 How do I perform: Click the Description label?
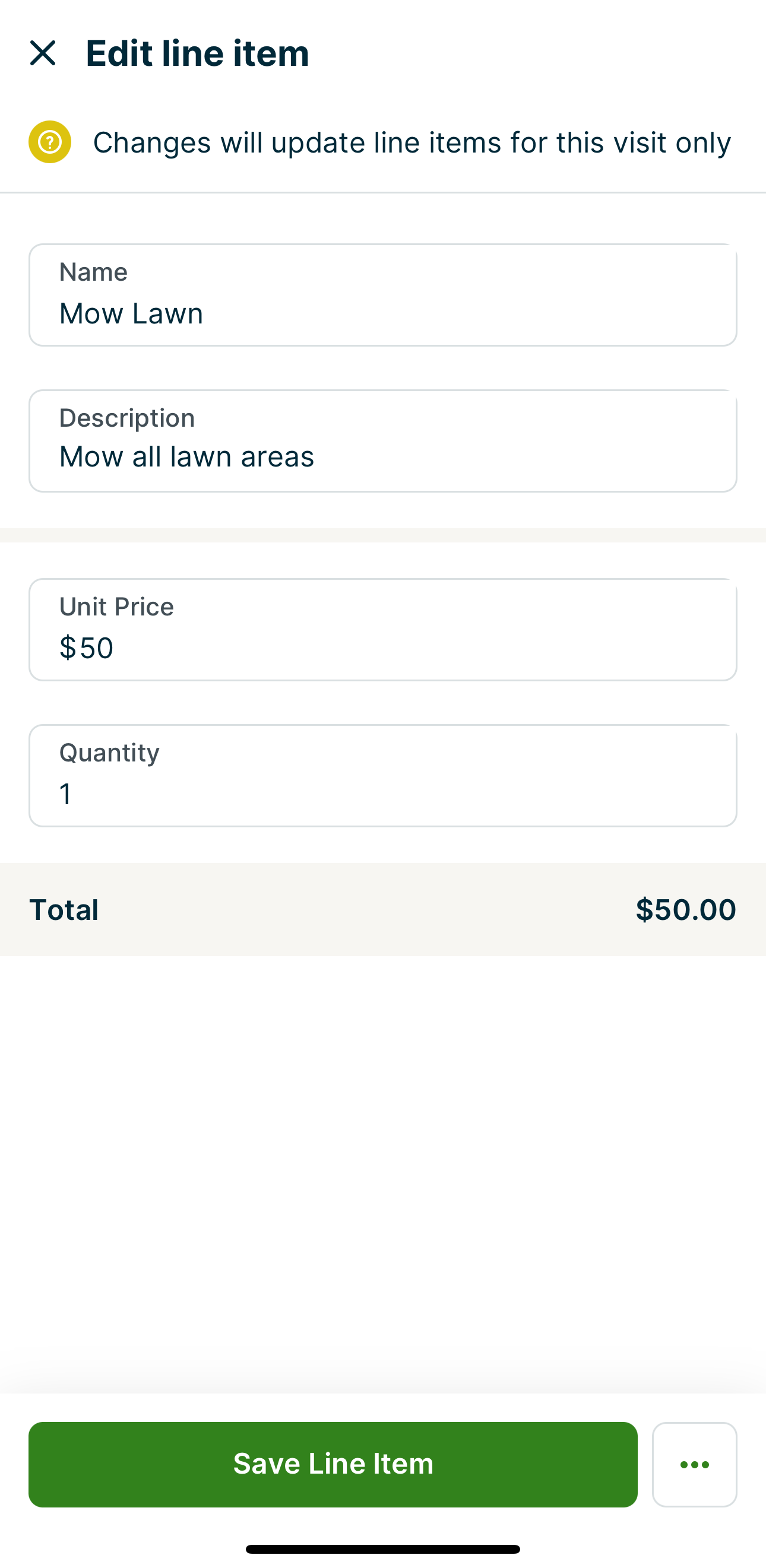tap(126, 418)
